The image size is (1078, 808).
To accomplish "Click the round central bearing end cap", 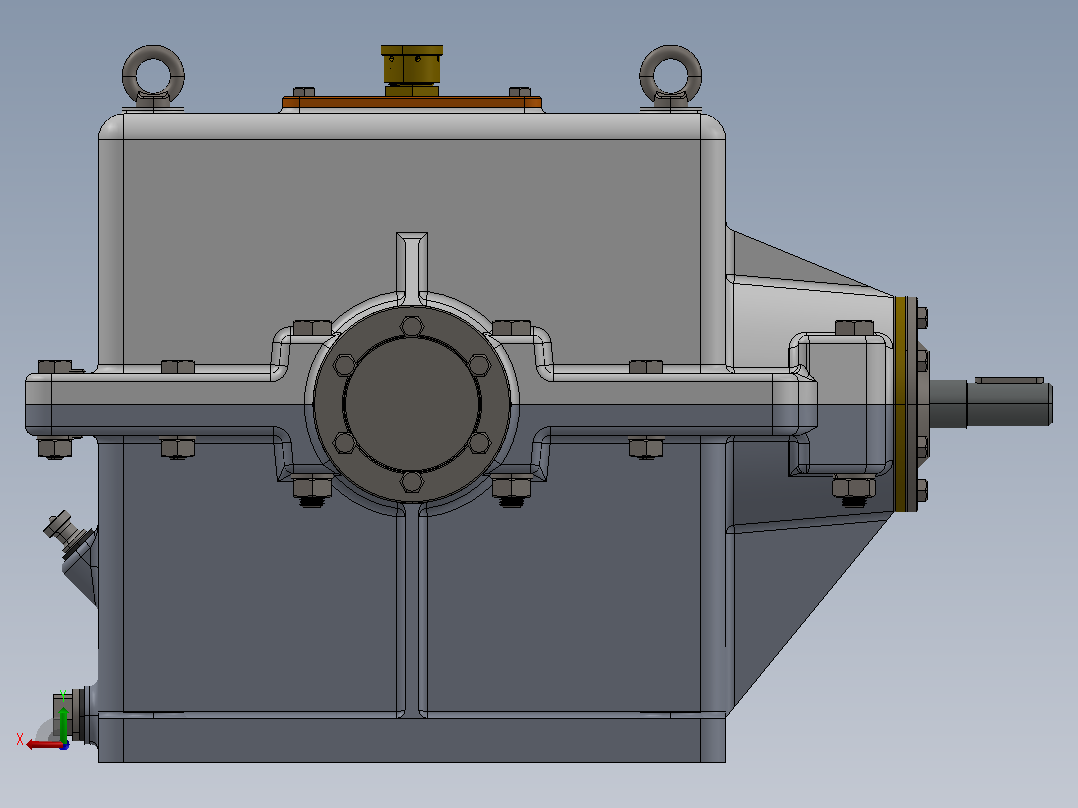I will [412, 404].
